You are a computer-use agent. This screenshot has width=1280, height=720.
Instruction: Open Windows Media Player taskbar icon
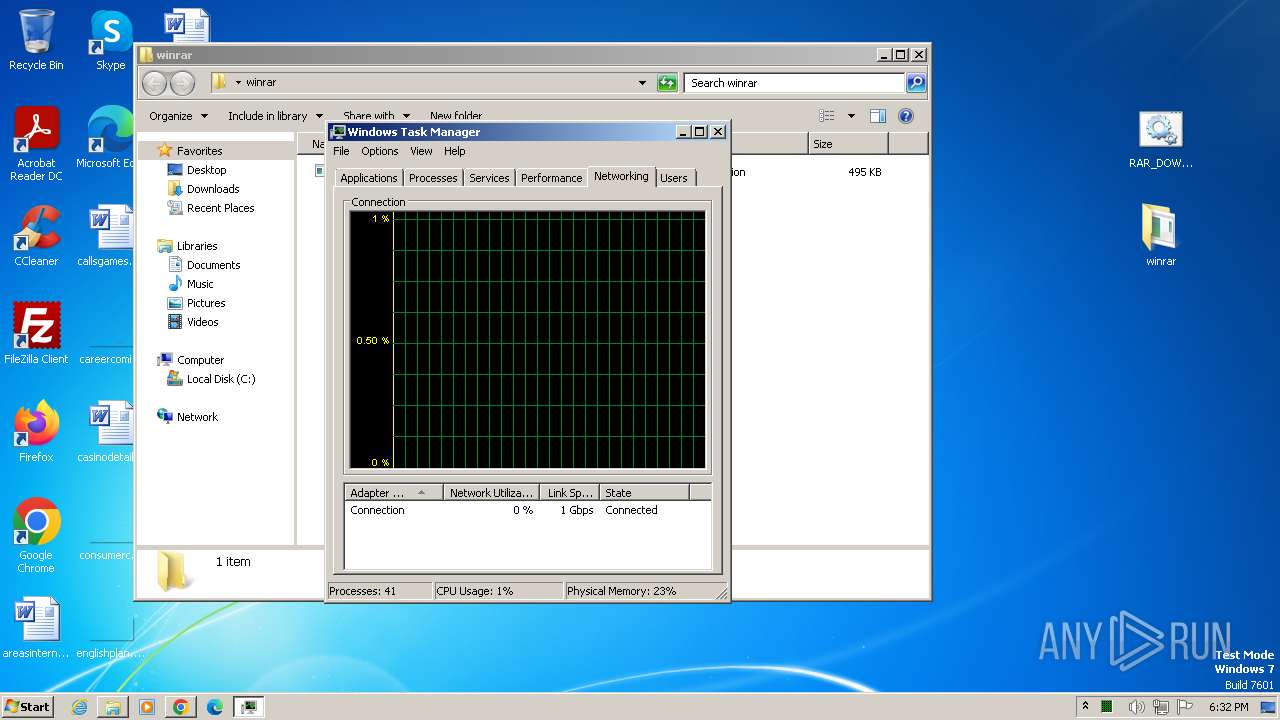[147, 707]
